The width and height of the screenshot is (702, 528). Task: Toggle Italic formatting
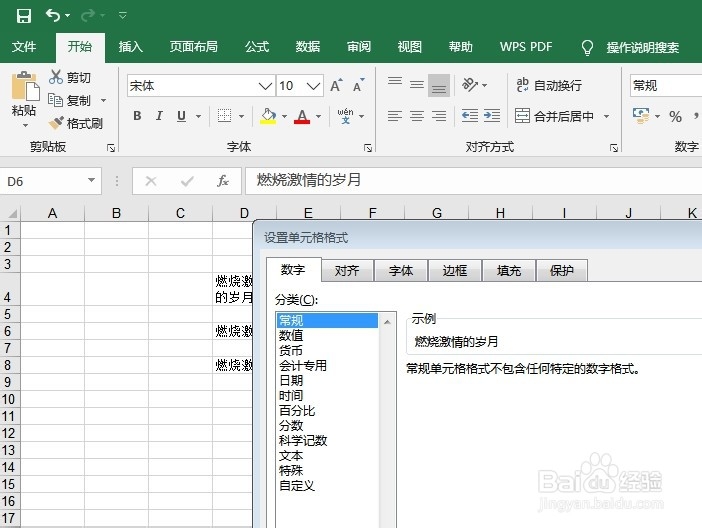coord(159,116)
